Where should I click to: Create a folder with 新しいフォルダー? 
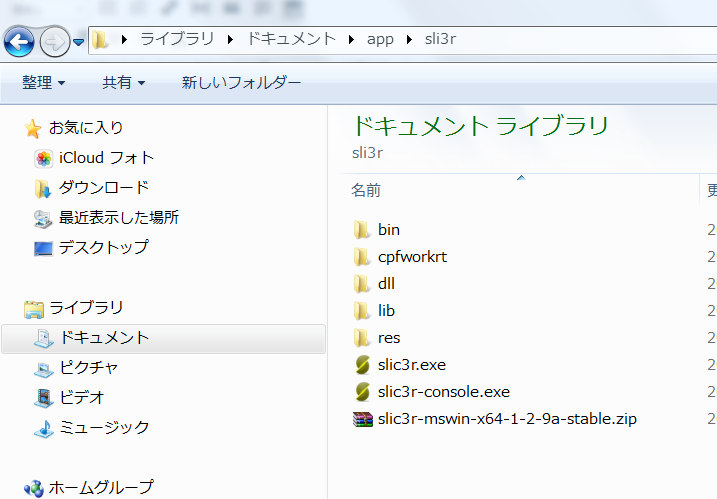click(241, 83)
